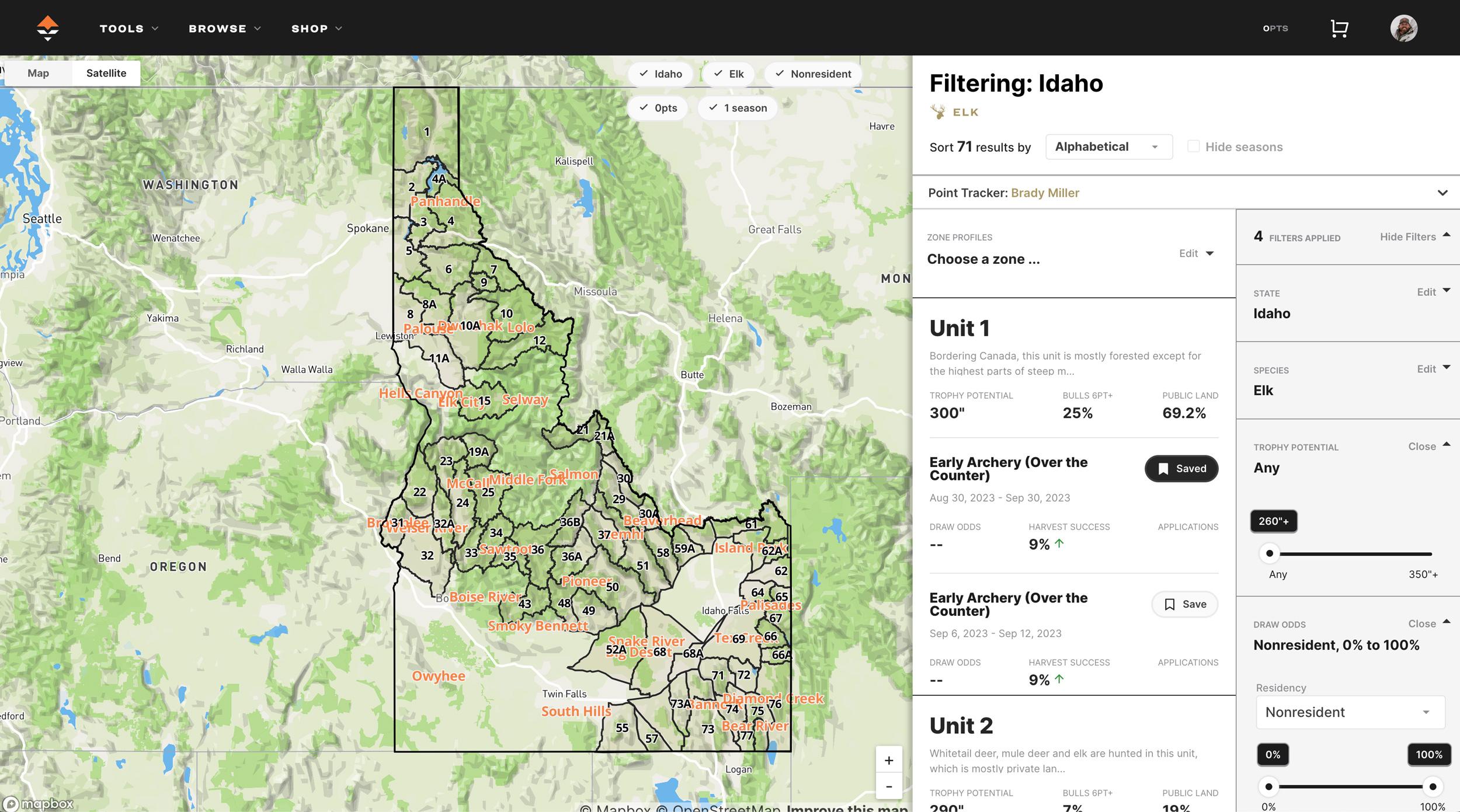Save the September Early Archery season
Viewport: 1460px width, 812px height.
click(x=1184, y=604)
